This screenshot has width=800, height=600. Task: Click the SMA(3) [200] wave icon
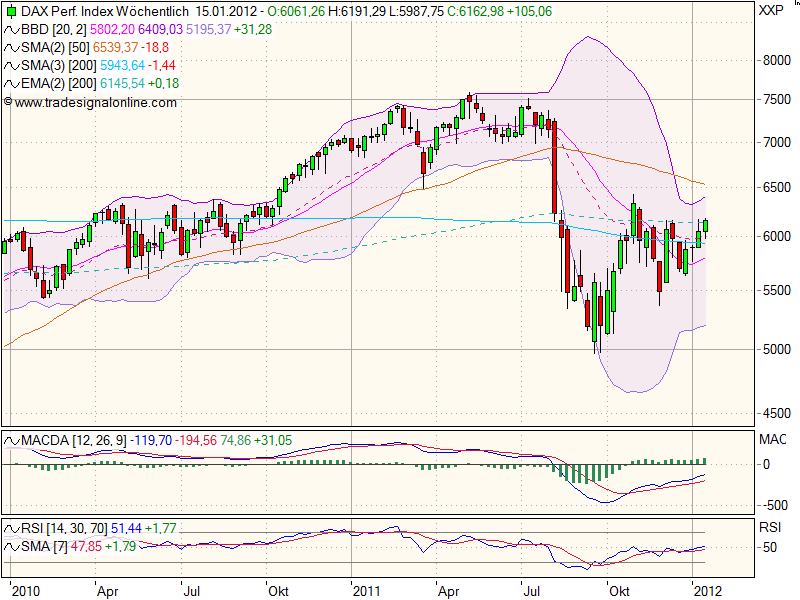[x=11, y=65]
